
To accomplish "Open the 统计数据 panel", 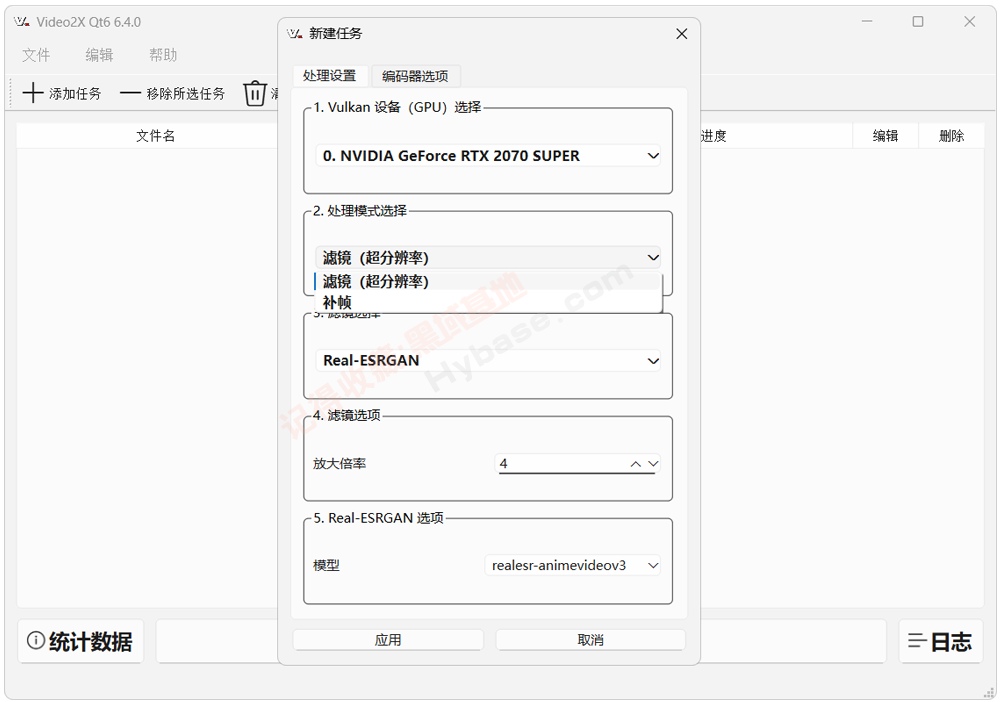I will pyautogui.click(x=81, y=641).
